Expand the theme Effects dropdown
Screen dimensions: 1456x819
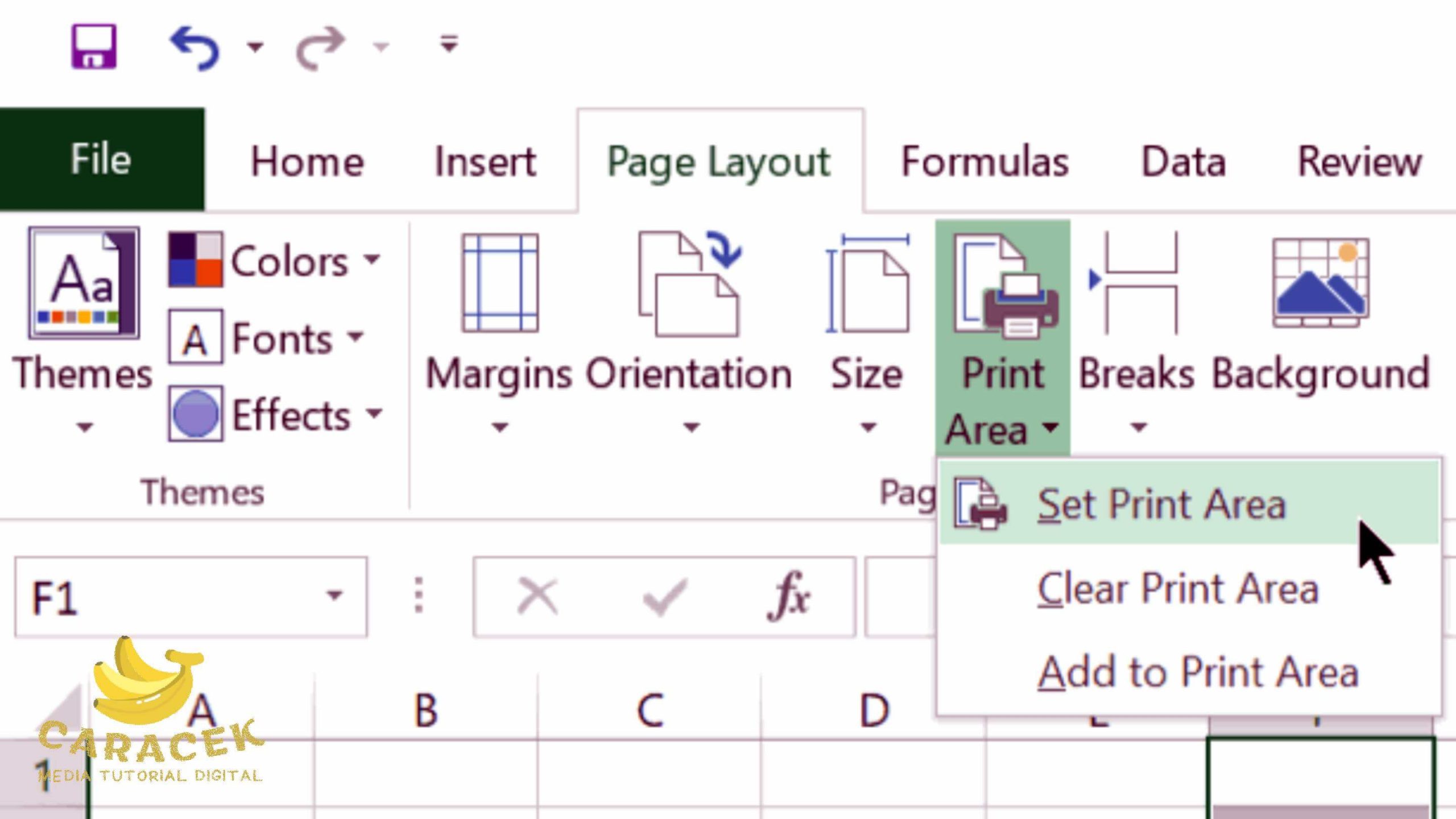tap(276, 414)
